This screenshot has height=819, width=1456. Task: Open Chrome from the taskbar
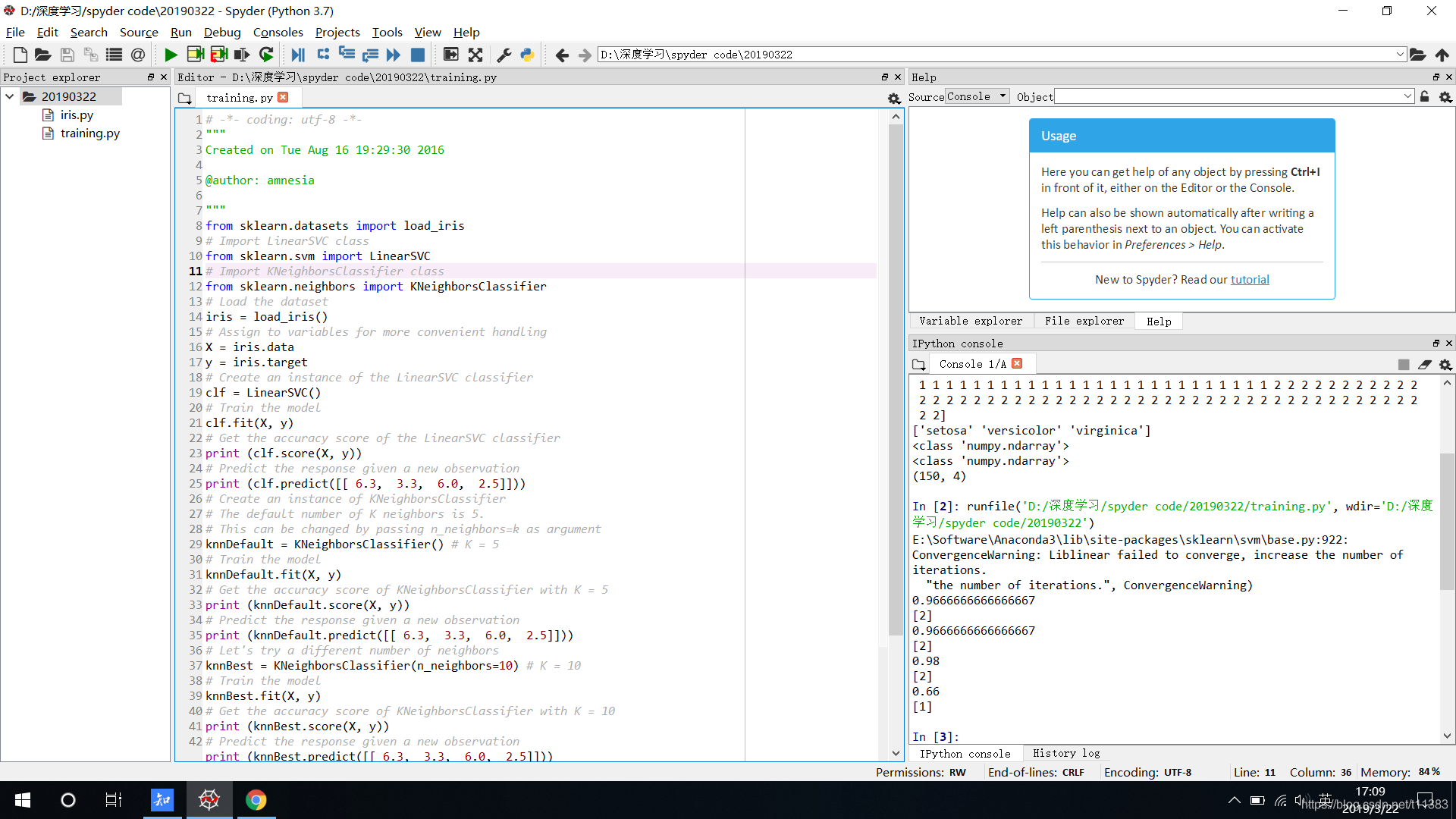click(256, 800)
